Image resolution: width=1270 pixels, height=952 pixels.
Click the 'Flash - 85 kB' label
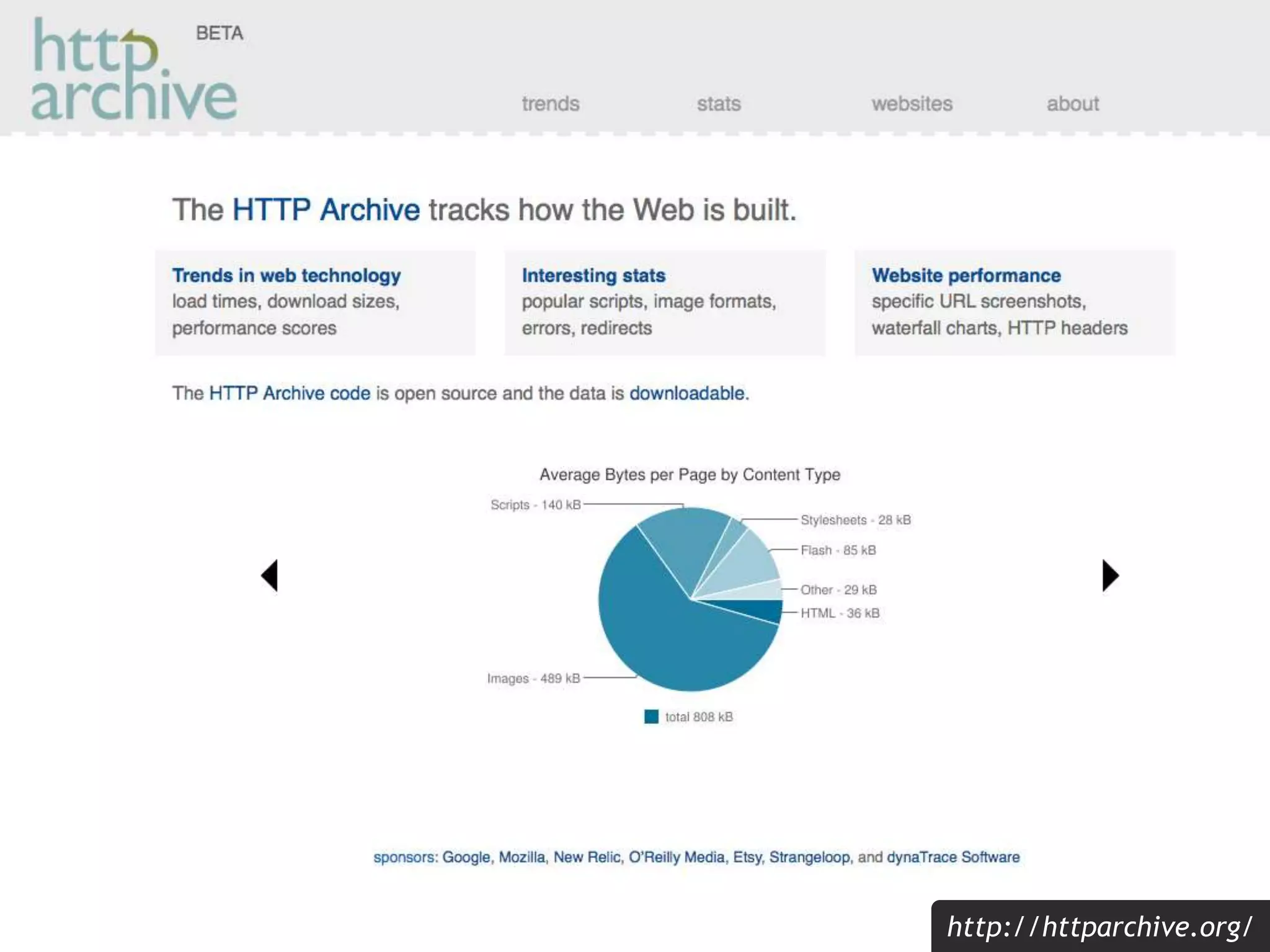pos(838,550)
